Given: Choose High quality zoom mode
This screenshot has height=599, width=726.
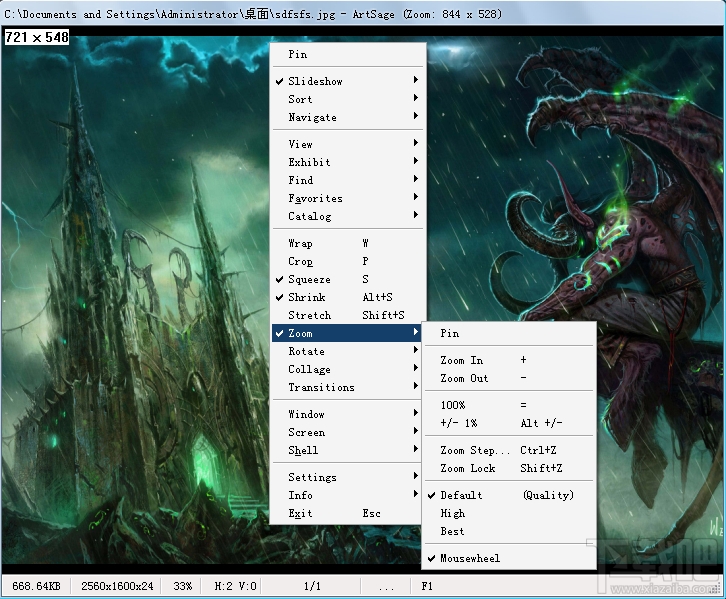Looking at the screenshot, I should (x=453, y=514).
